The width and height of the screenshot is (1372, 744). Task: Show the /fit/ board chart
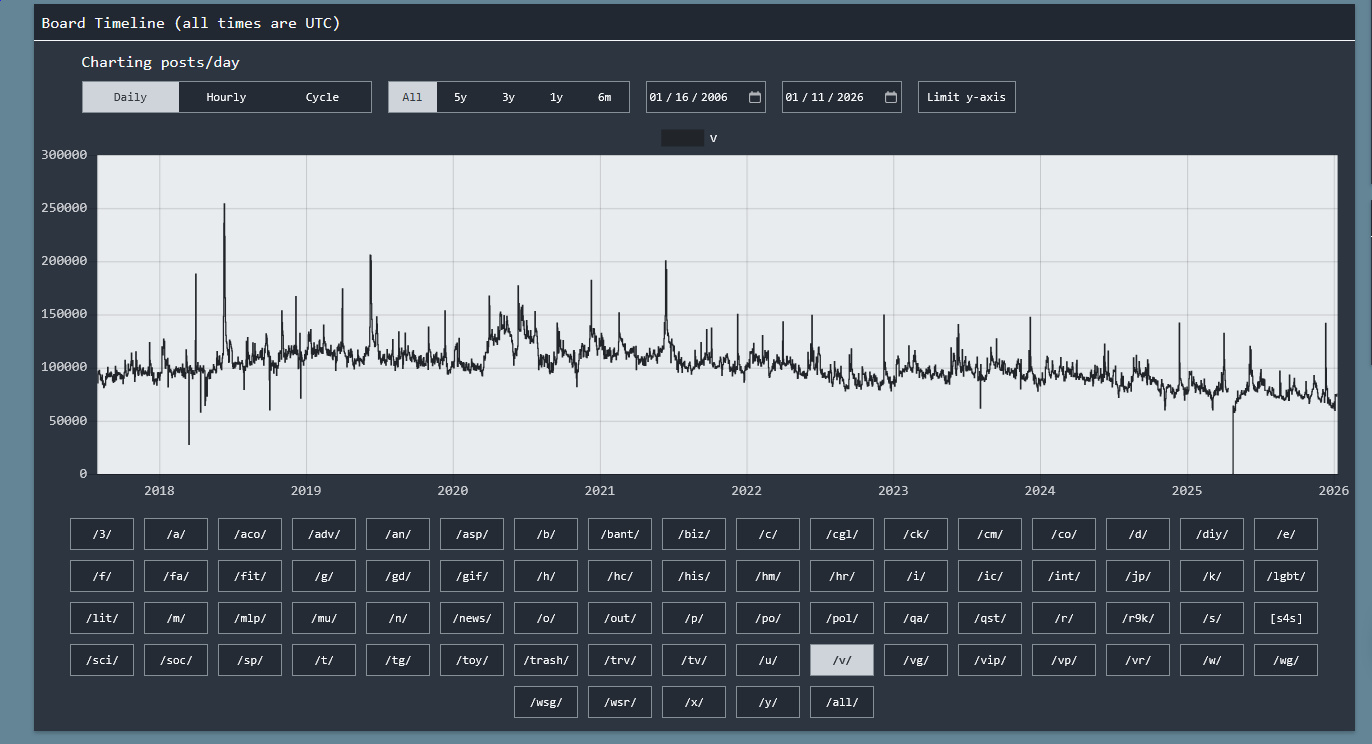coord(250,576)
